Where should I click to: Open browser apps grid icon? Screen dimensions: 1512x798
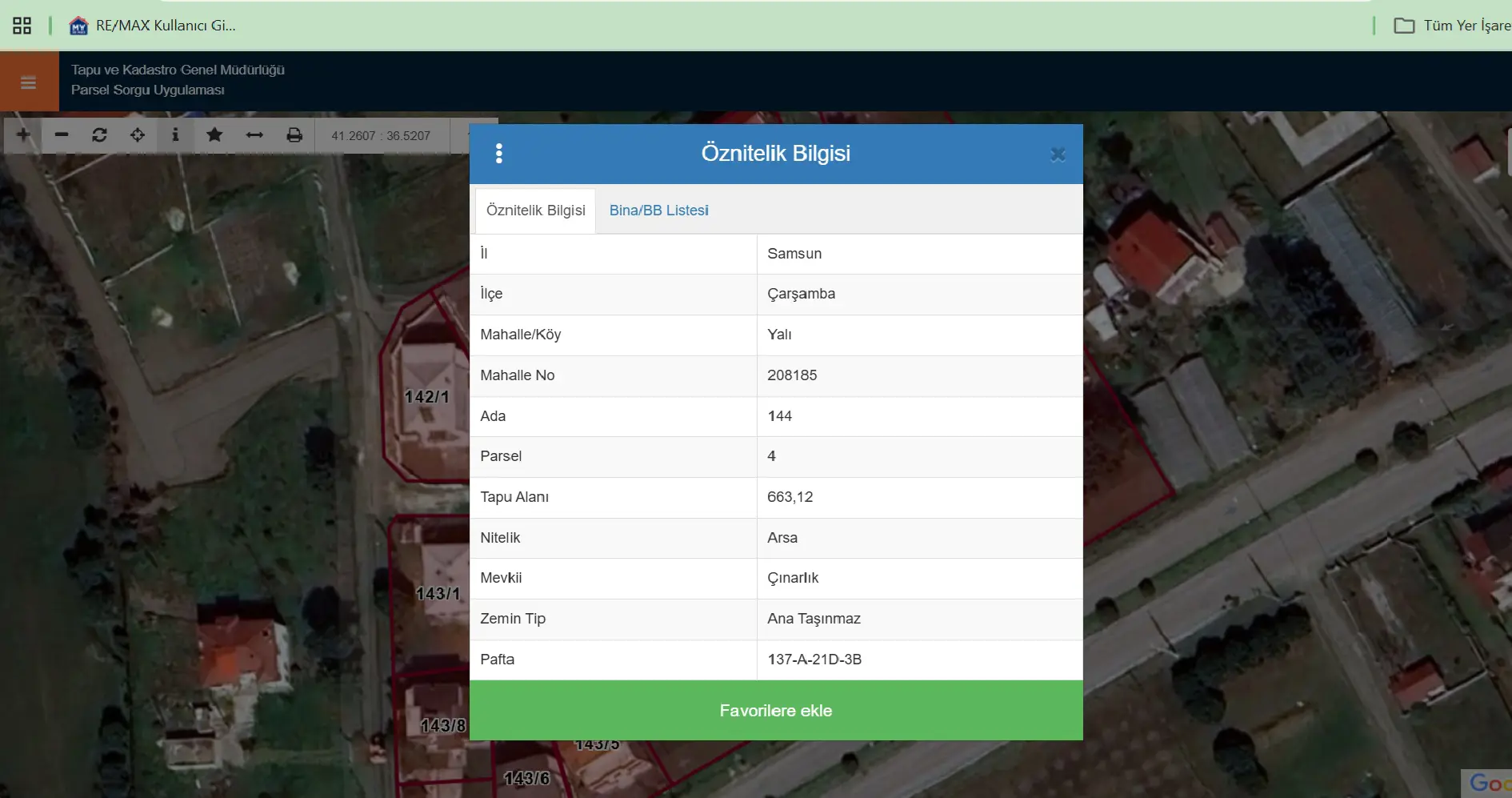coord(22,26)
